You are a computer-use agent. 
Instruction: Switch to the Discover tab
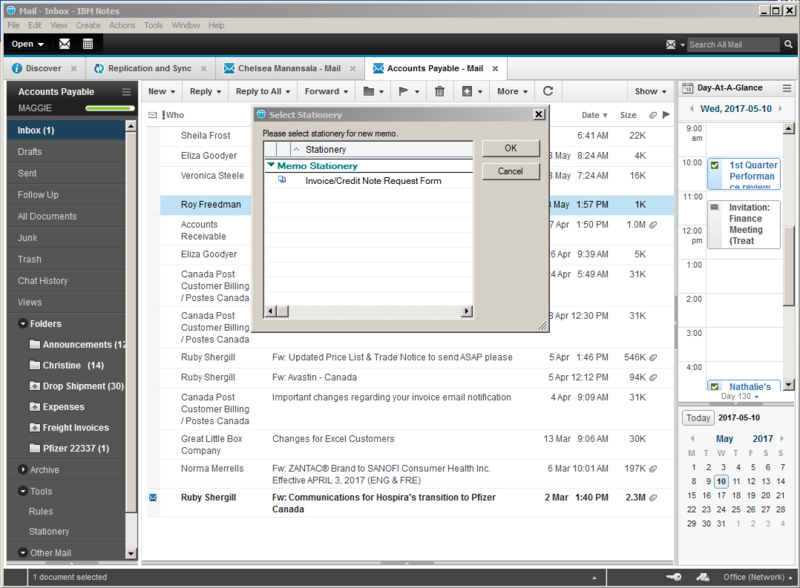coord(43,68)
